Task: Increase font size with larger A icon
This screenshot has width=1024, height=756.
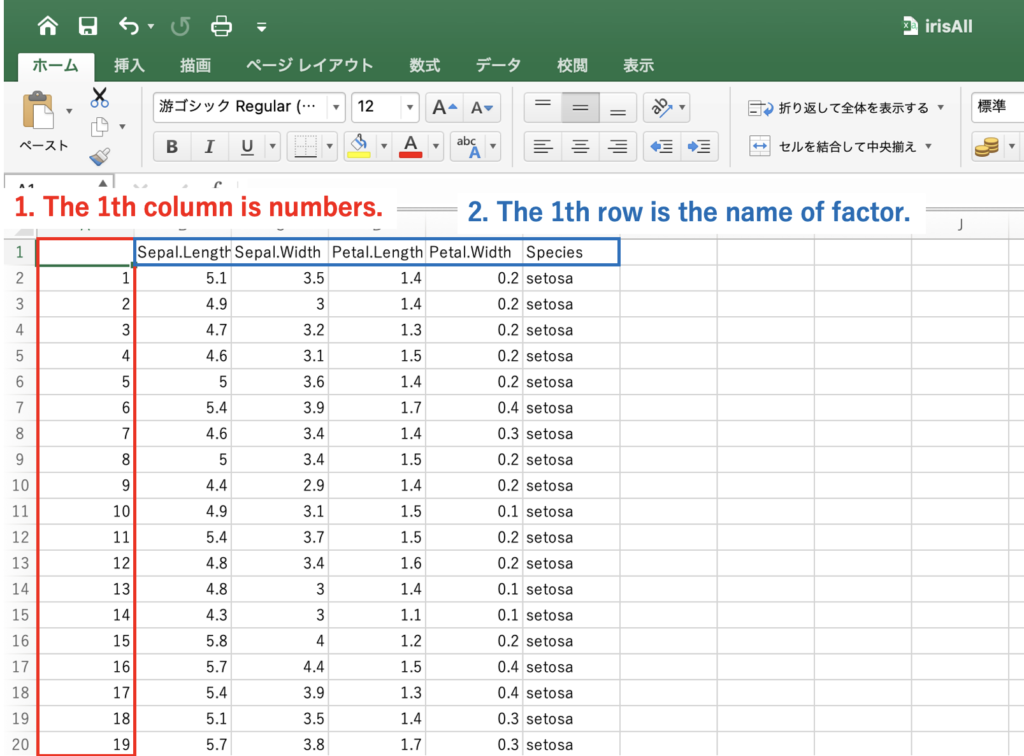Action: (x=443, y=107)
